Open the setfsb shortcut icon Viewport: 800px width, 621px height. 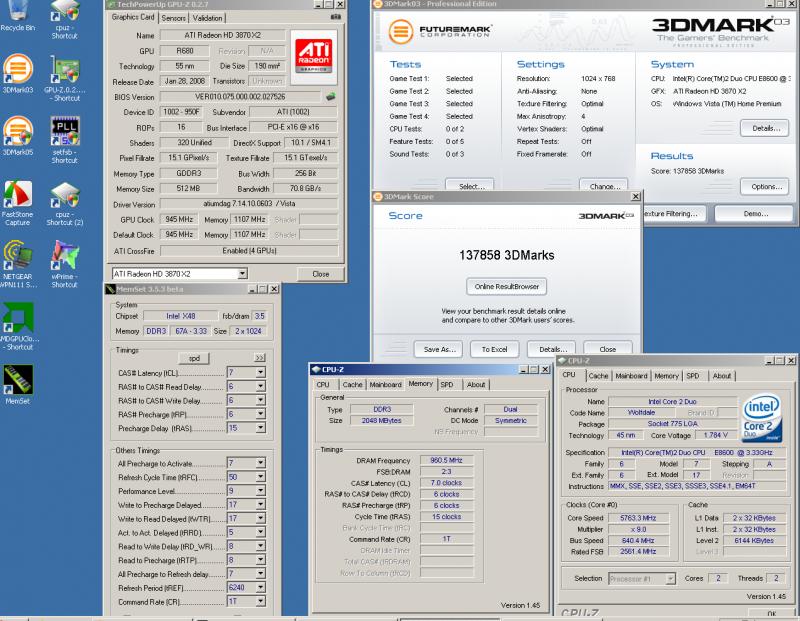64,140
